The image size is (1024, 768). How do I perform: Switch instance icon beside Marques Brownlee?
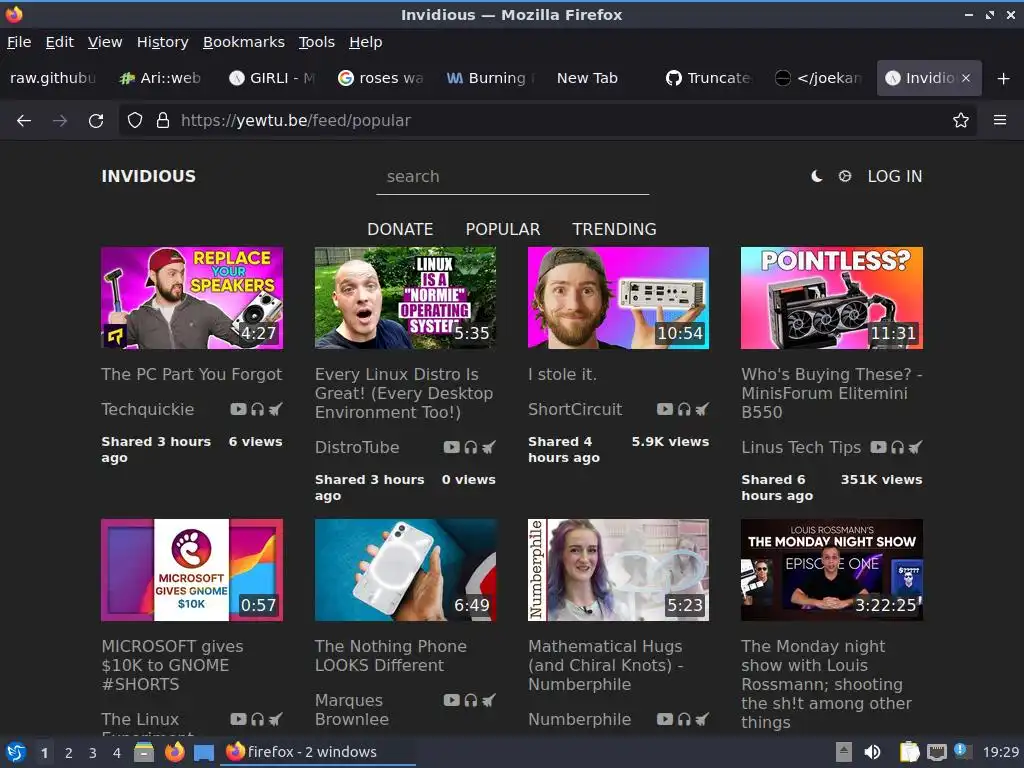tap(488, 700)
